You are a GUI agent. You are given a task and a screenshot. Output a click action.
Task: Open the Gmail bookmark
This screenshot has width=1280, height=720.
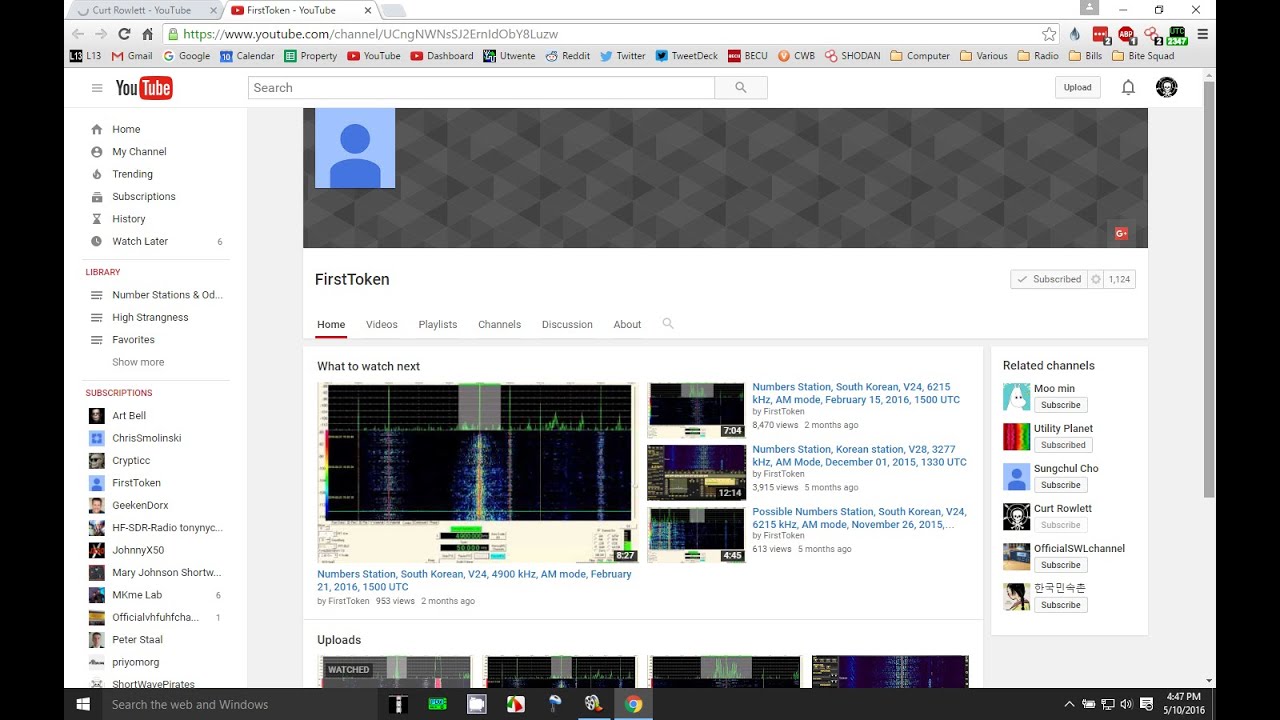[x=132, y=56]
